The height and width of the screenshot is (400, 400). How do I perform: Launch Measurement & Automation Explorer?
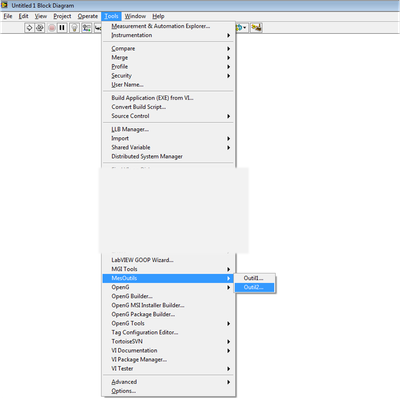point(168,26)
